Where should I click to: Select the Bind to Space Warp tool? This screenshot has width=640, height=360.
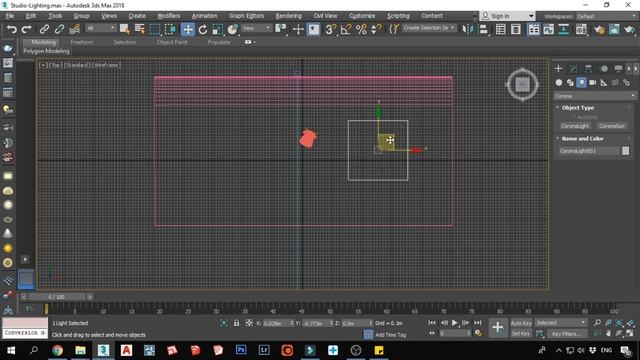click(75, 29)
